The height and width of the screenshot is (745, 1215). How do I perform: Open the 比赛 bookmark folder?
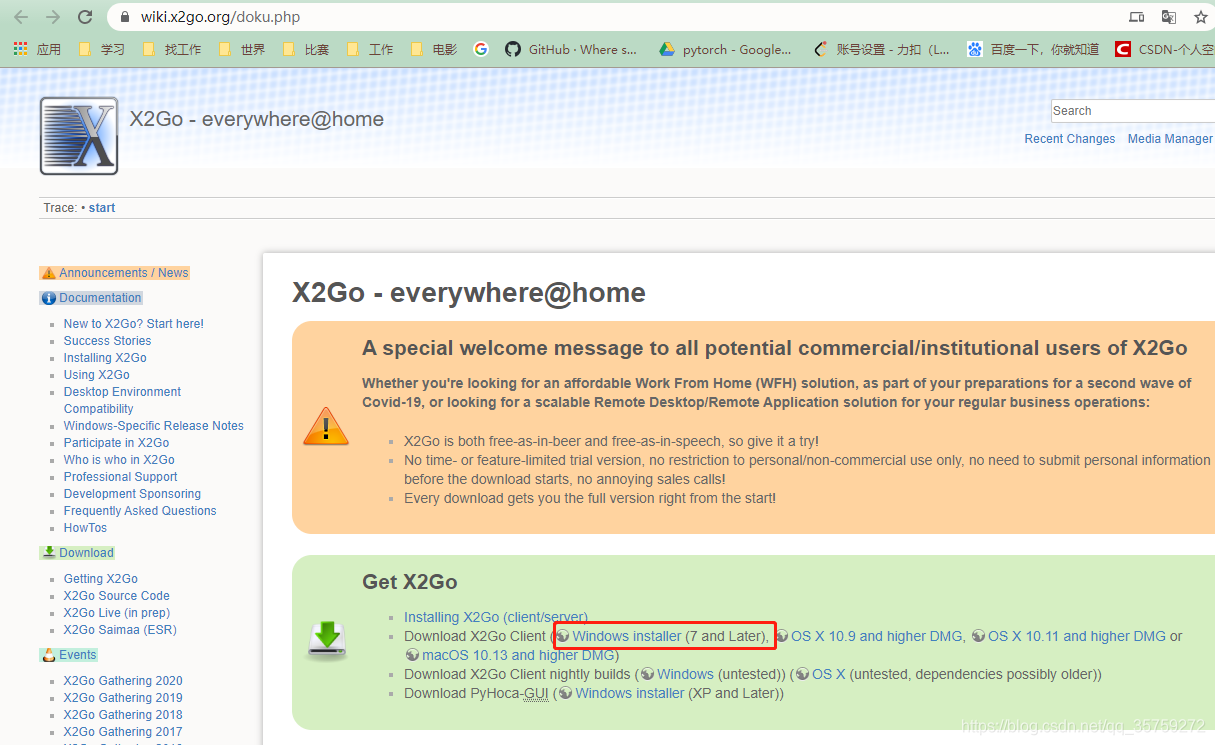[306, 49]
